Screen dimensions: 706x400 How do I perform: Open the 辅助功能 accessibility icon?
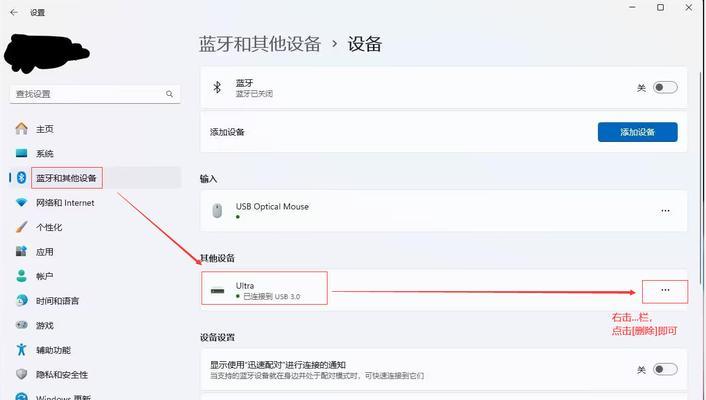tap(21, 349)
